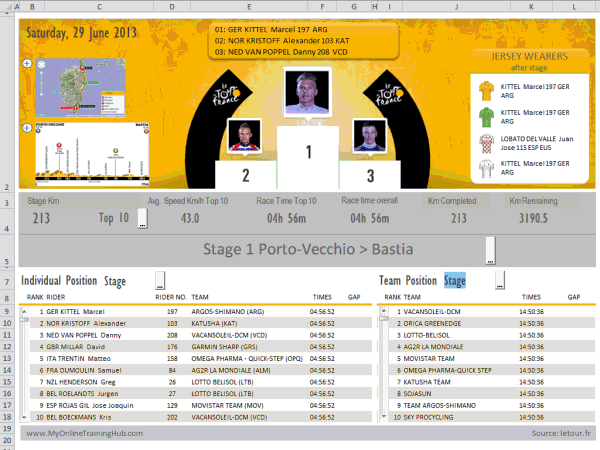The image size is (600, 450).
Task: Click rider FRA DUMOULIN Samuel row
Action: pyautogui.click(x=84, y=370)
